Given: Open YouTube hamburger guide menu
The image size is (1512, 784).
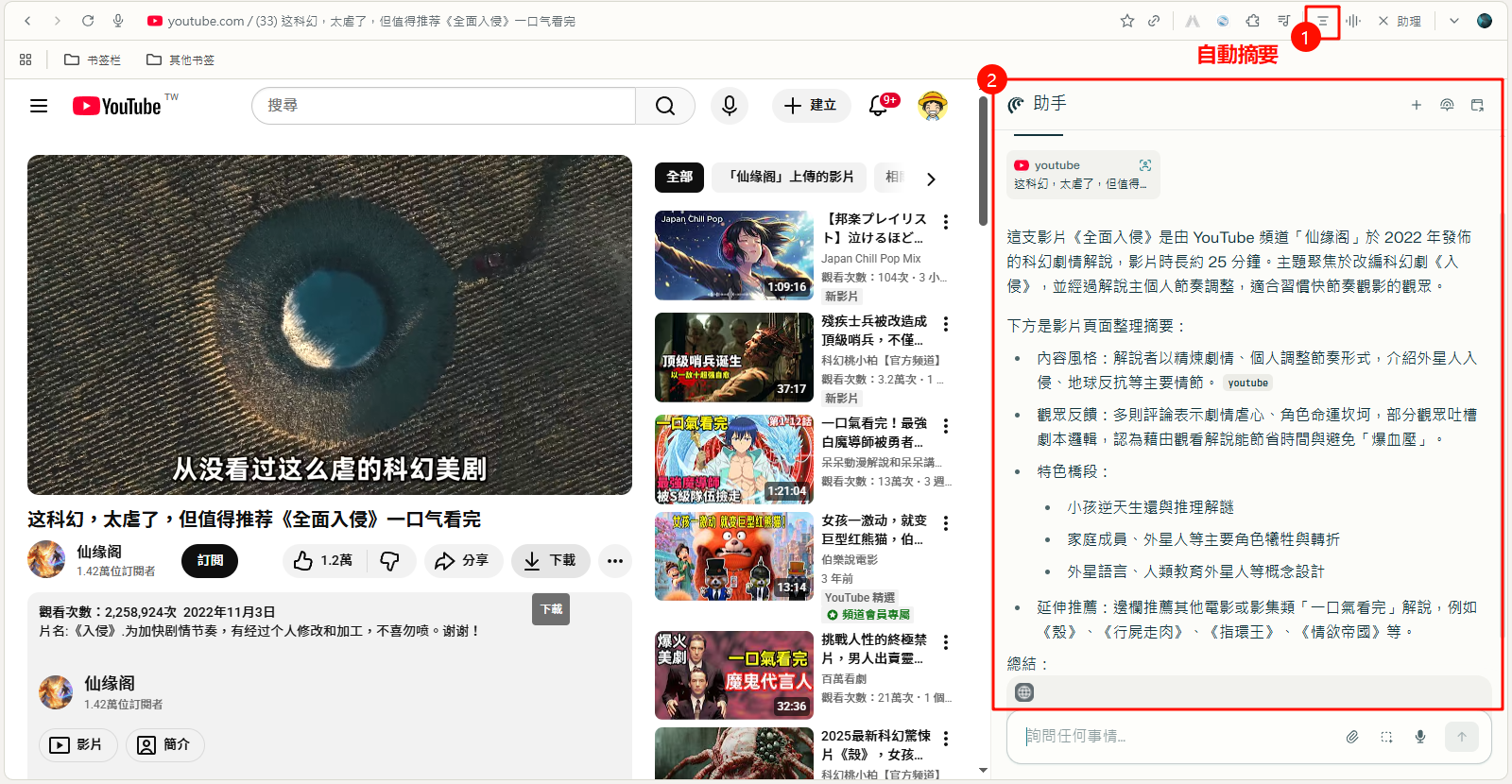Looking at the screenshot, I should pyautogui.click(x=39, y=106).
